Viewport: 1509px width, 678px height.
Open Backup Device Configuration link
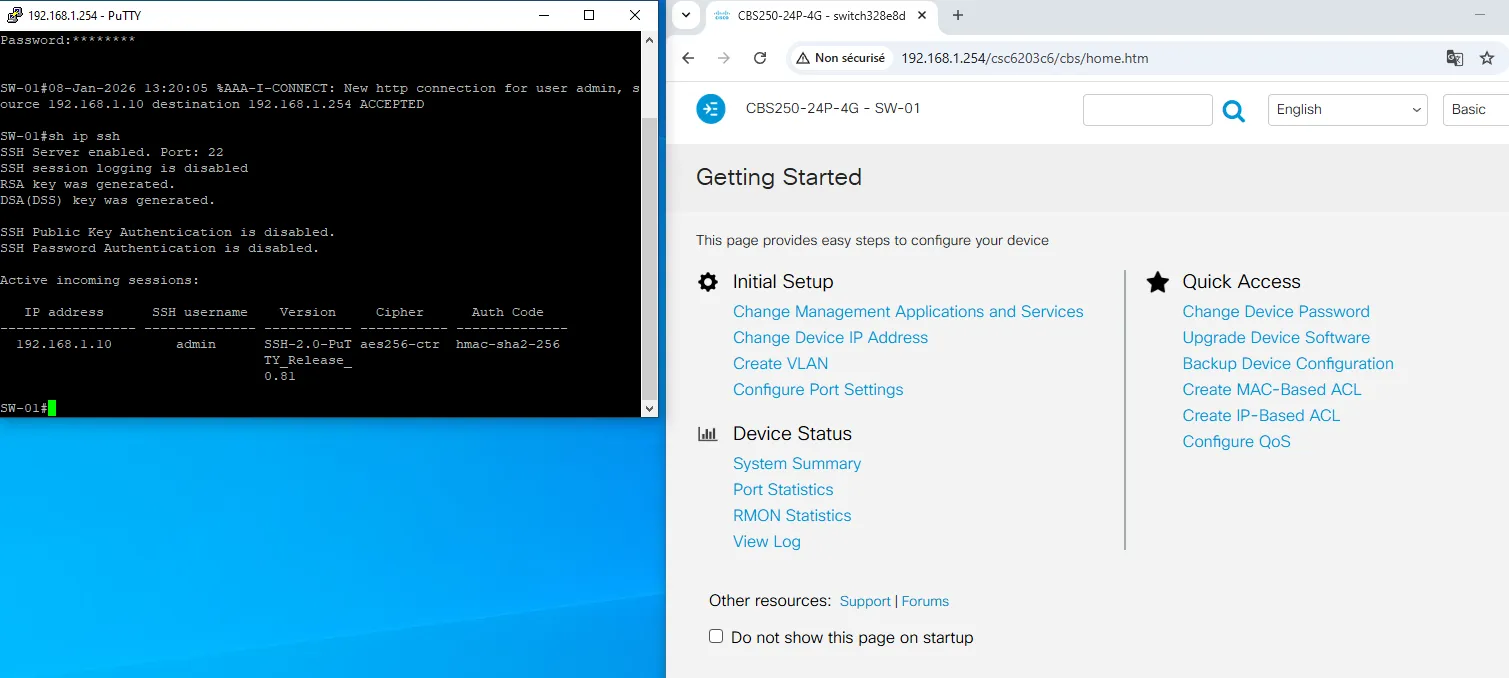[1288, 364]
